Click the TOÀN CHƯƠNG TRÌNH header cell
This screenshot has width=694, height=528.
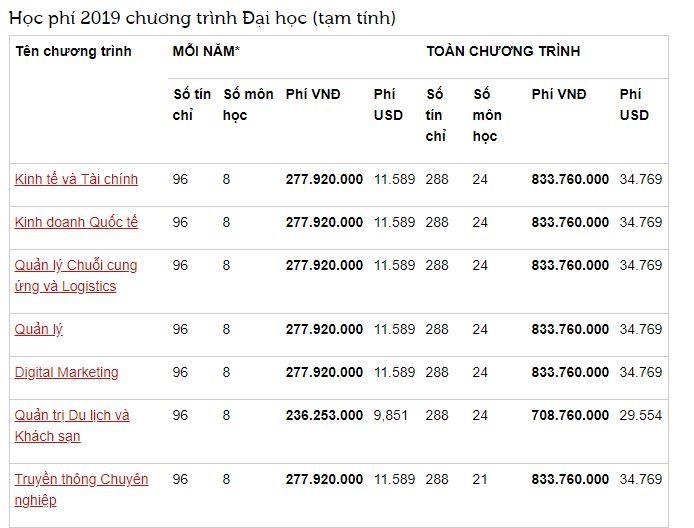coord(503,51)
